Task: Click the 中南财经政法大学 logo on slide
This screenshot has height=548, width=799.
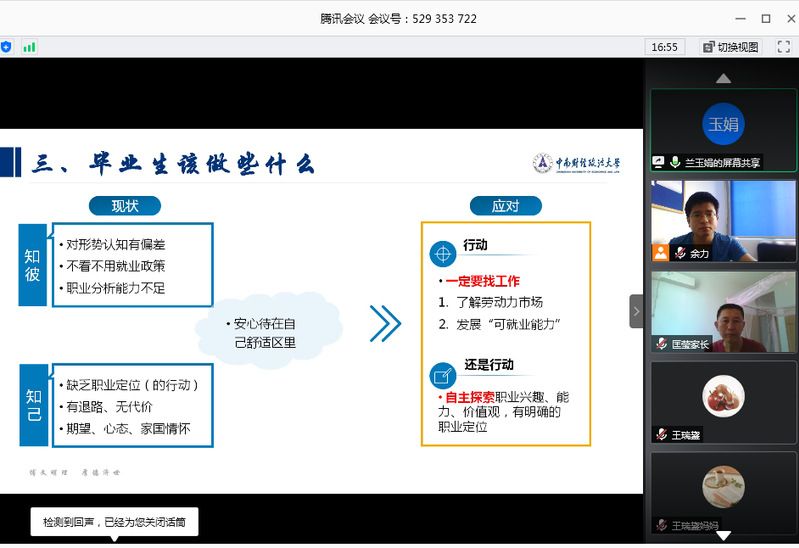Action: point(577,163)
